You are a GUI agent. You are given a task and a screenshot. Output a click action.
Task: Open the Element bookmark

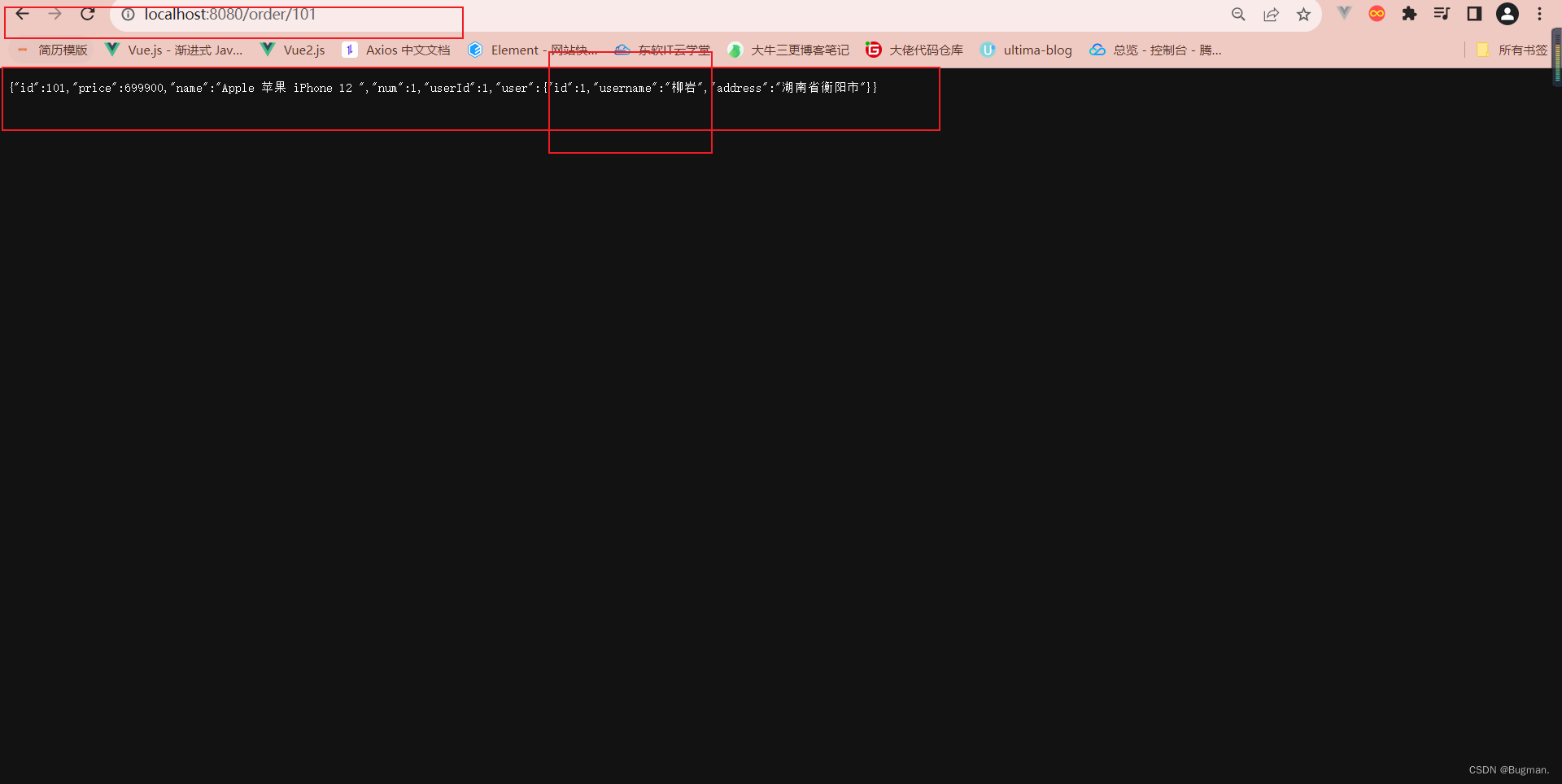[x=533, y=50]
